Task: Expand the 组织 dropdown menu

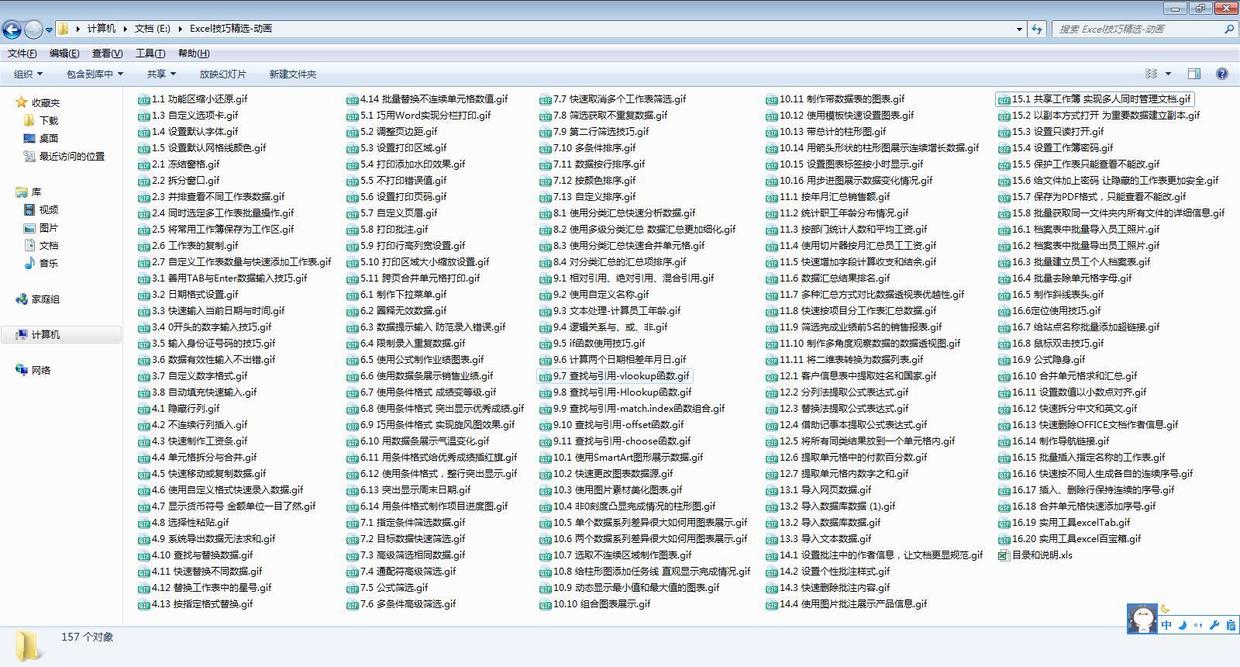Action: [28, 74]
